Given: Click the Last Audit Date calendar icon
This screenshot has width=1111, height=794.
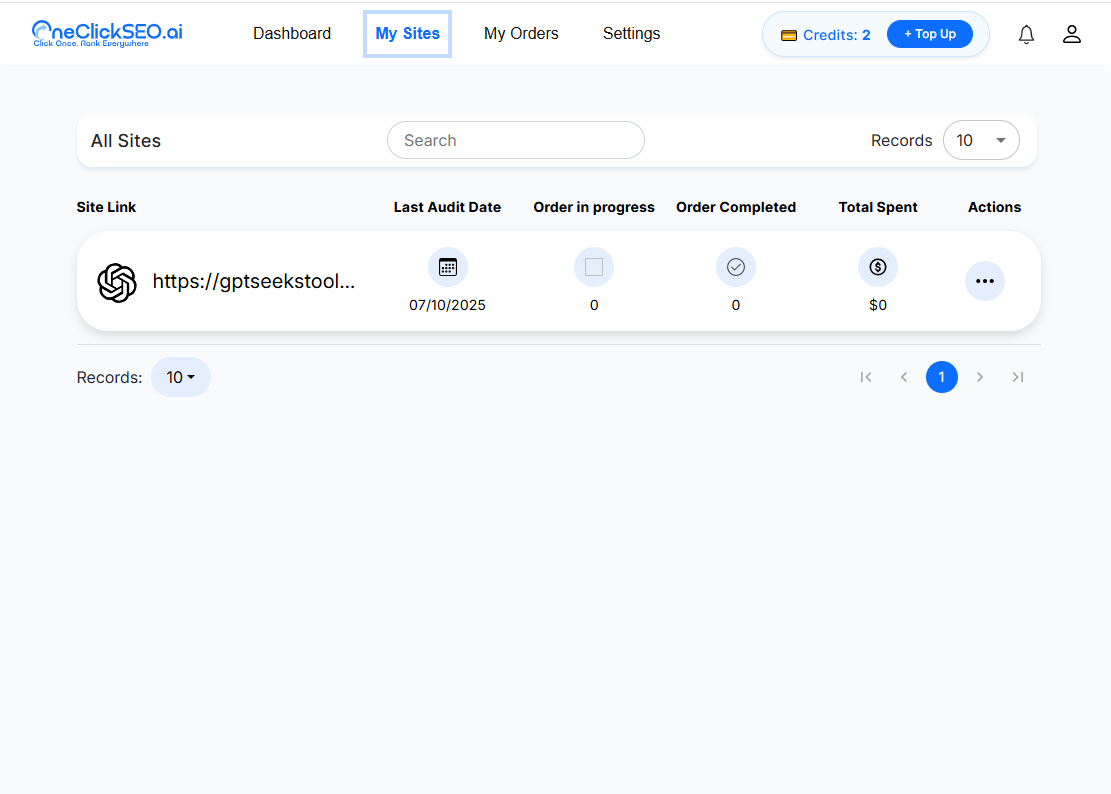Looking at the screenshot, I should [x=448, y=267].
